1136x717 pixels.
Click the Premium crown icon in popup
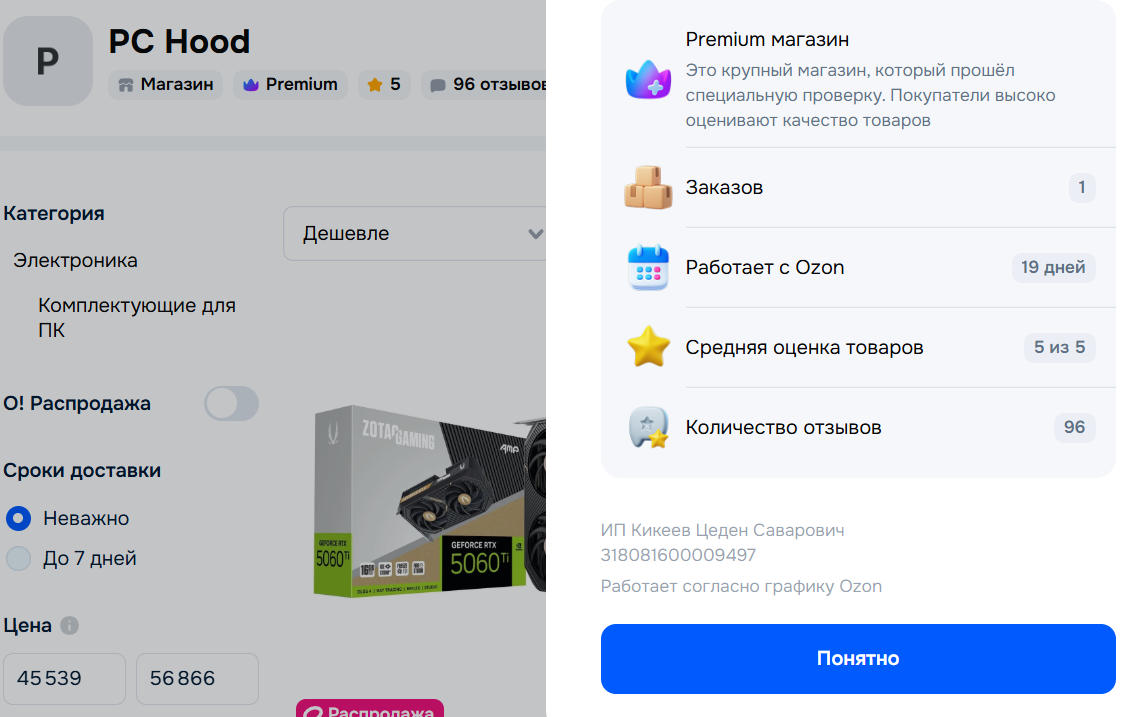[648, 80]
